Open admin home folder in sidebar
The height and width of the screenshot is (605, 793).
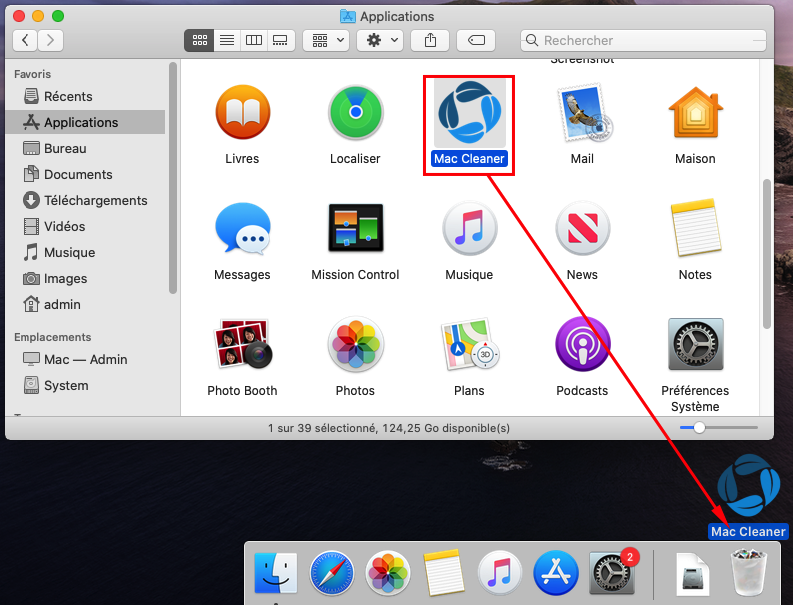(x=85, y=305)
